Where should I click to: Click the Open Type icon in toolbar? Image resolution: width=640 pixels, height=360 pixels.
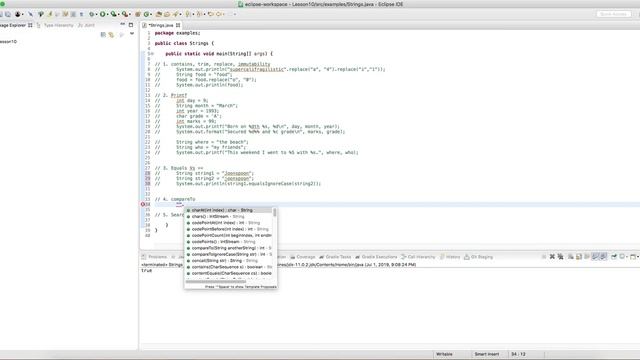point(159,14)
